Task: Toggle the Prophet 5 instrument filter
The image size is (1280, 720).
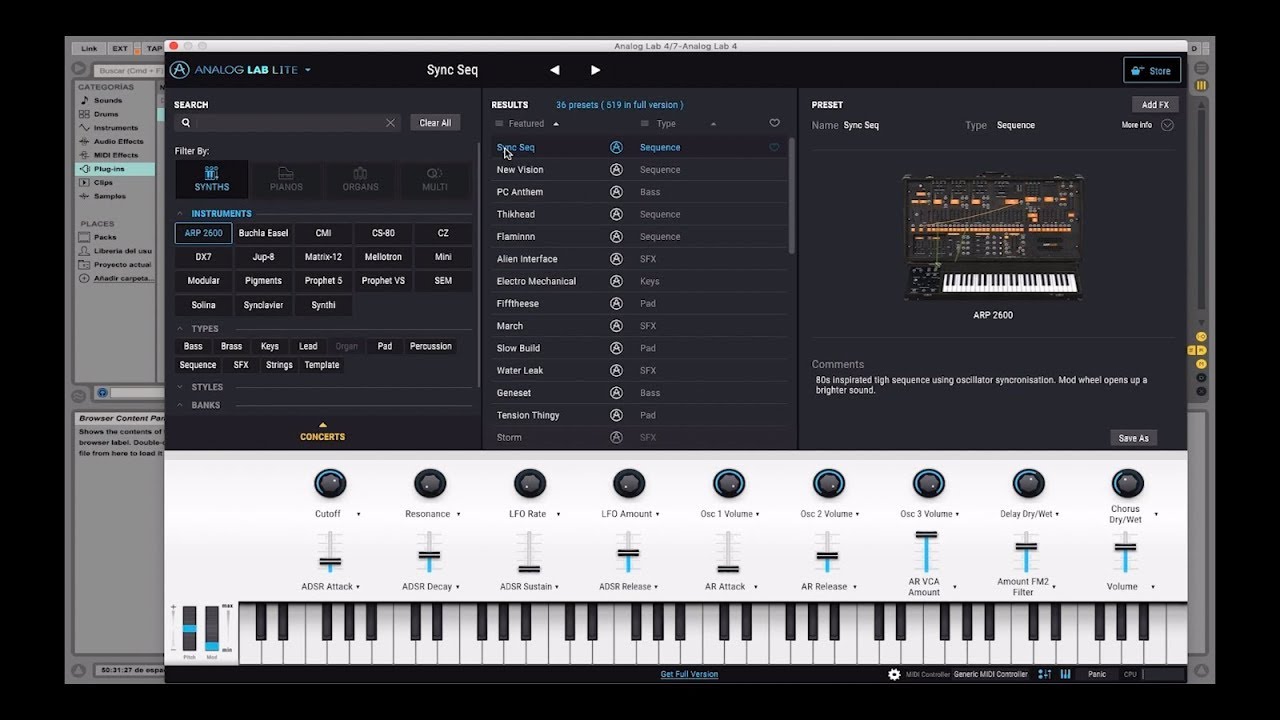Action: pyautogui.click(x=323, y=281)
